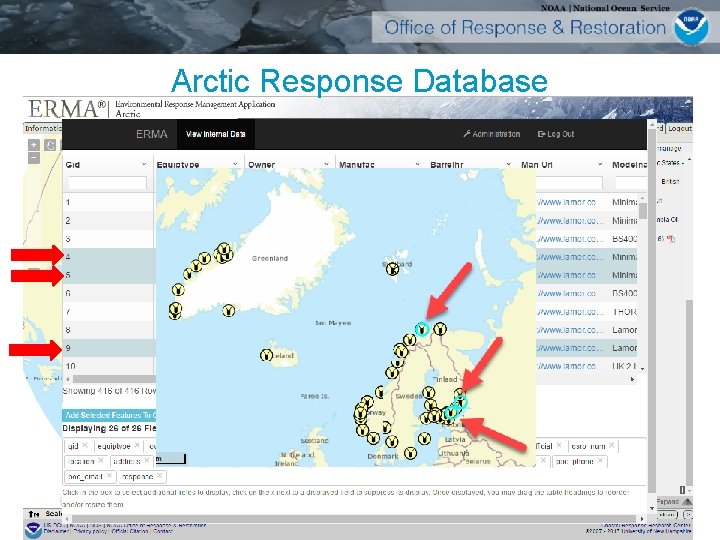Open the Equiptype column menu arrow
Image resolution: width=720 pixels, height=540 pixels.
point(235,164)
